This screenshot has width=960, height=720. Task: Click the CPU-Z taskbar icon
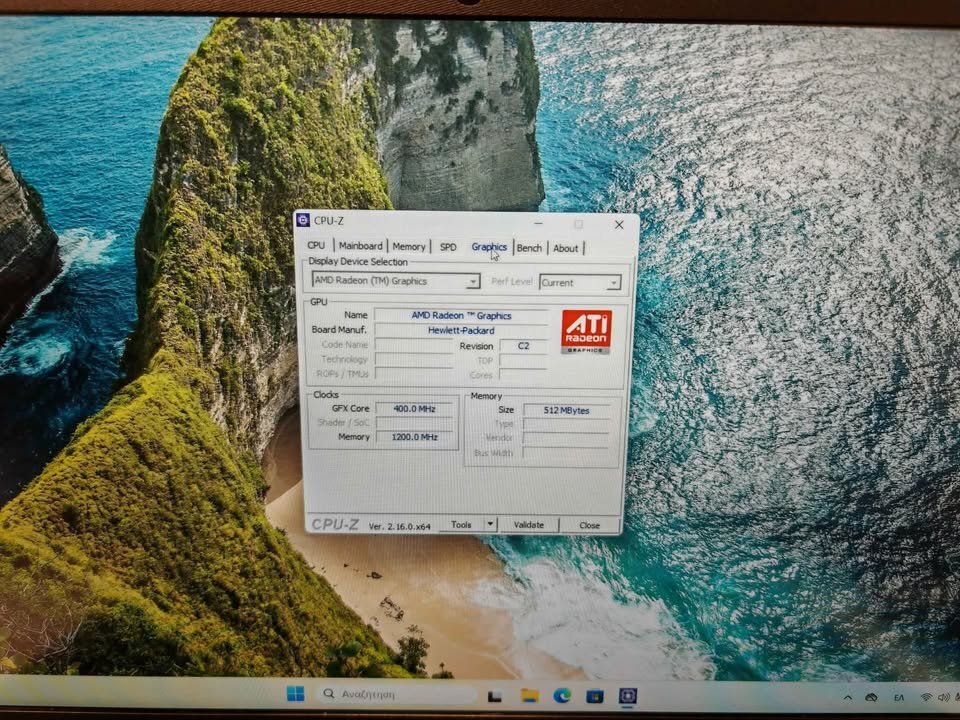coord(628,696)
